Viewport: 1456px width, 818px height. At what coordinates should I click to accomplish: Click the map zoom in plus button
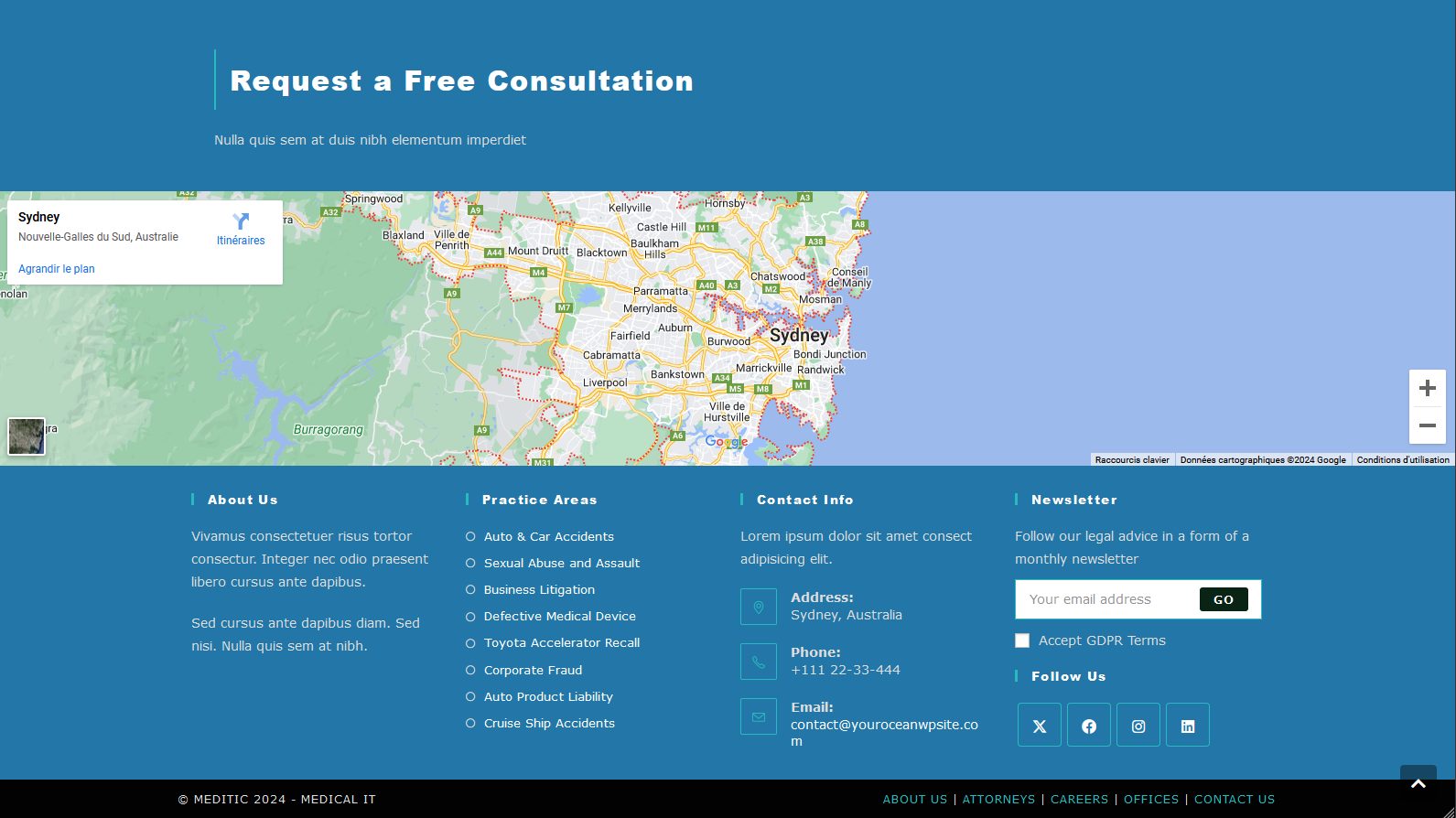(1427, 389)
